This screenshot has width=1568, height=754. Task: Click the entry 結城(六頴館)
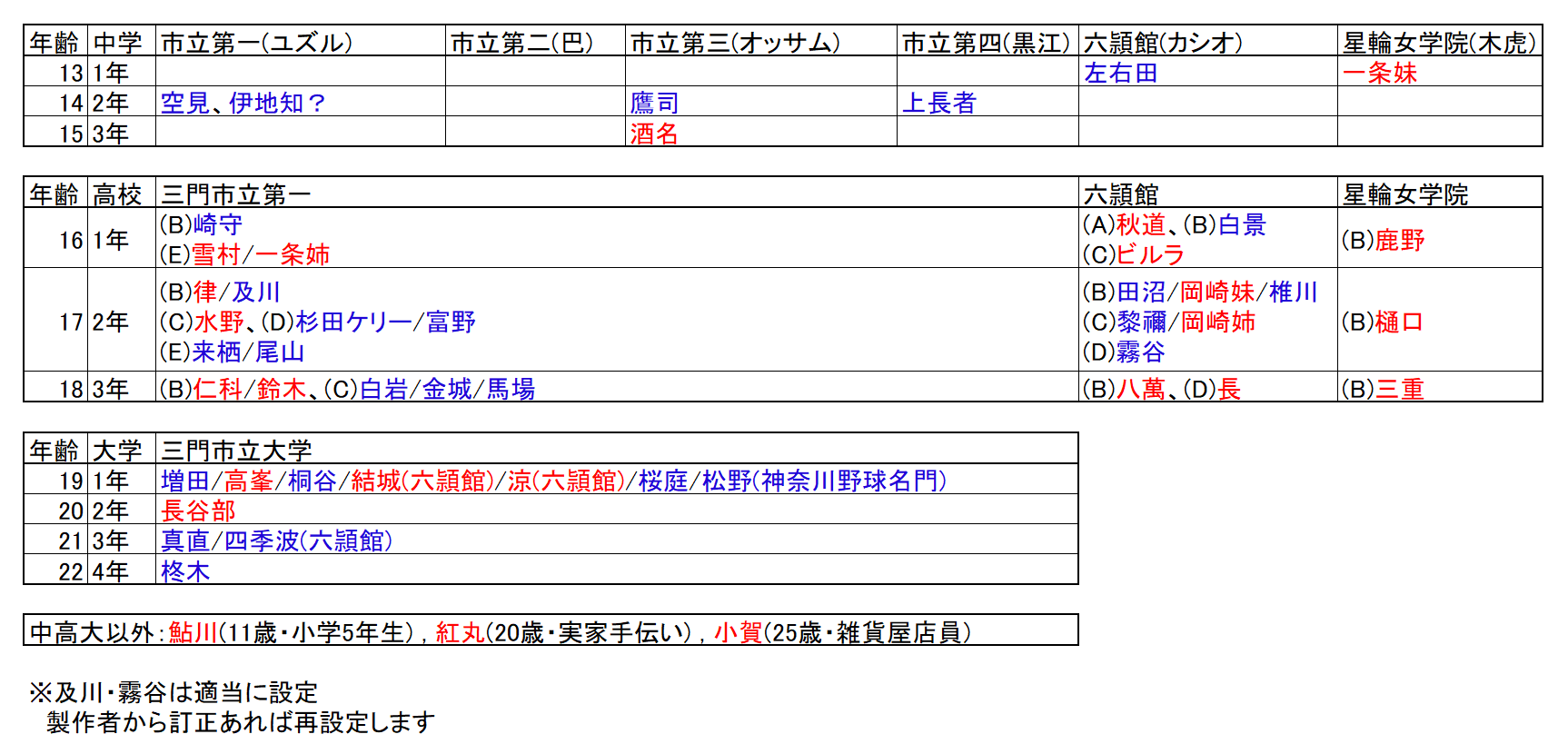point(422,481)
